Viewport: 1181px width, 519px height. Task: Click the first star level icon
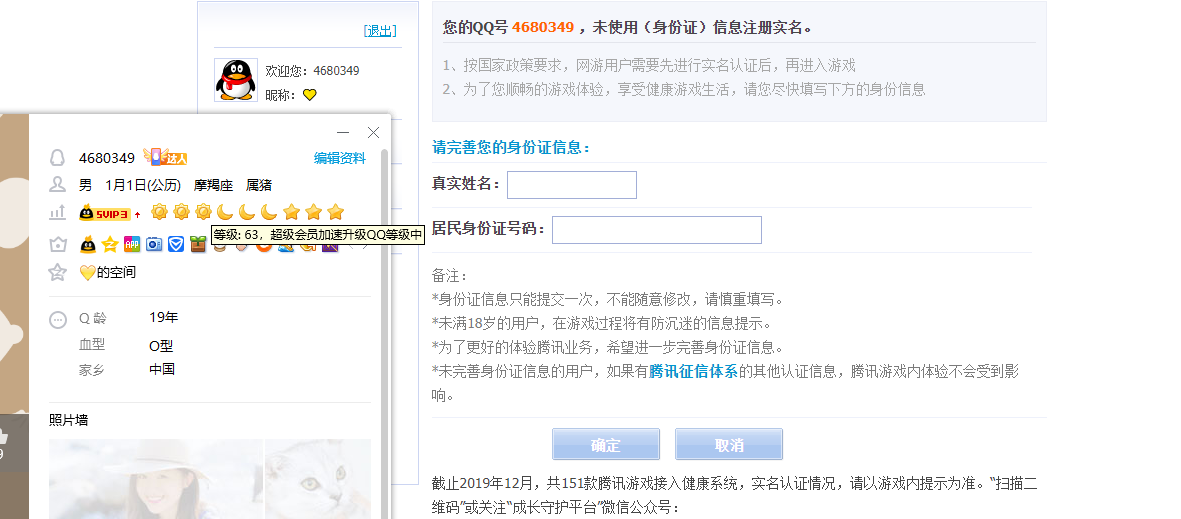[291, 212]
